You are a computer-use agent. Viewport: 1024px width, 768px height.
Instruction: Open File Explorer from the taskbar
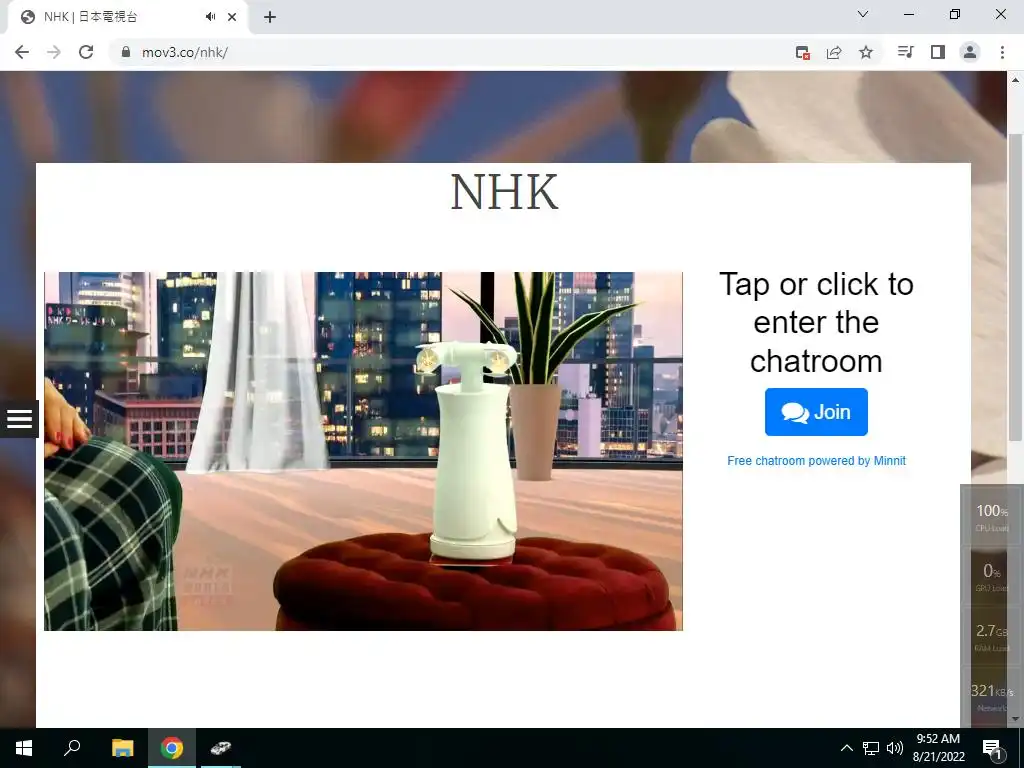pyautogui.click(x=122, y=748)
